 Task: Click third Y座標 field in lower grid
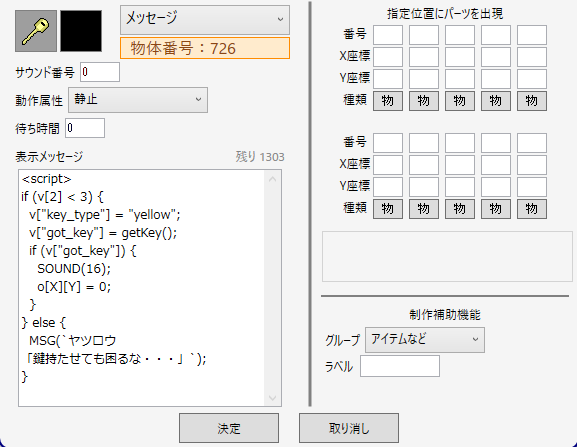click(460, 187)
